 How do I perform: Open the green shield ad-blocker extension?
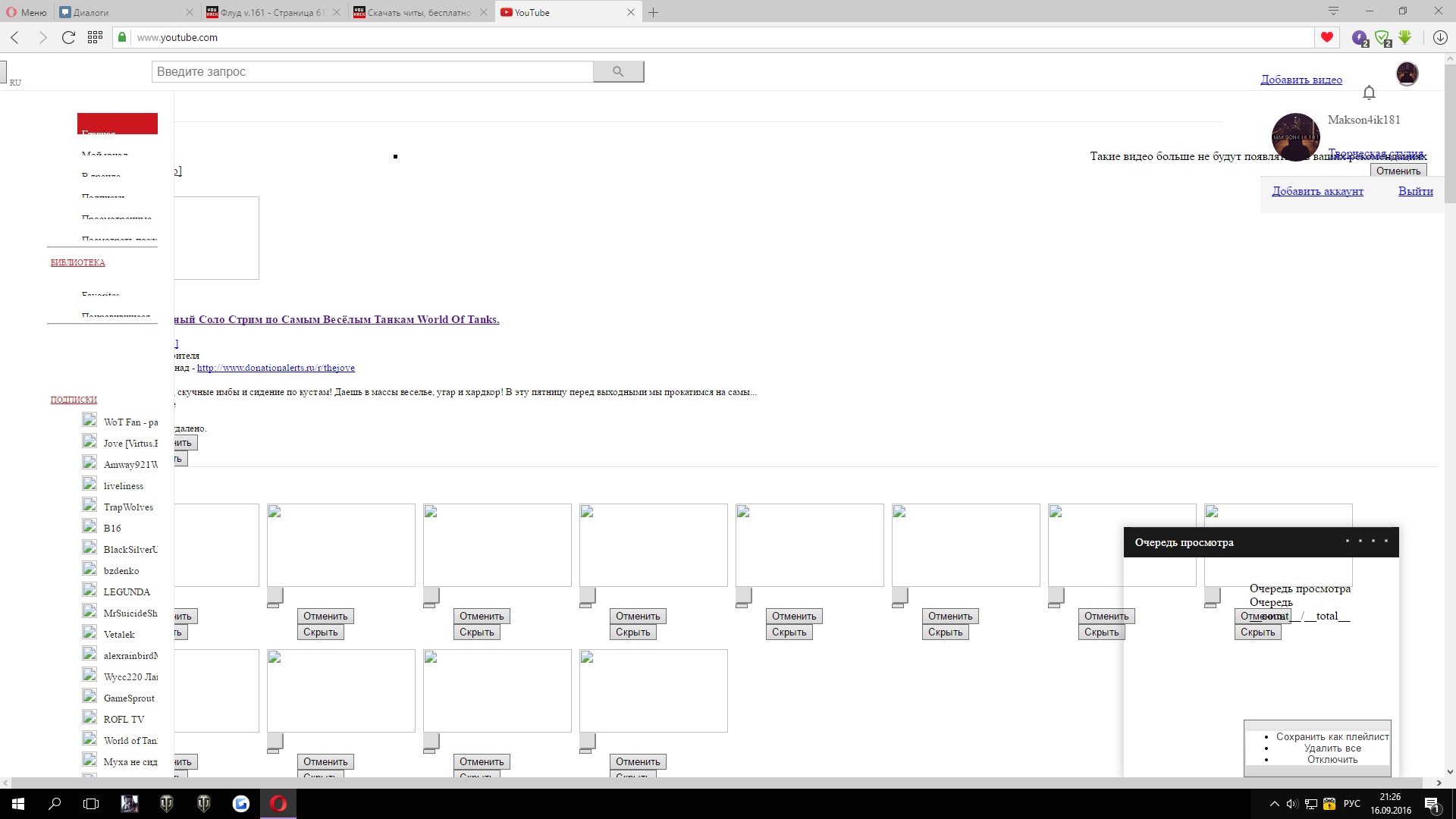[1382, 38]
